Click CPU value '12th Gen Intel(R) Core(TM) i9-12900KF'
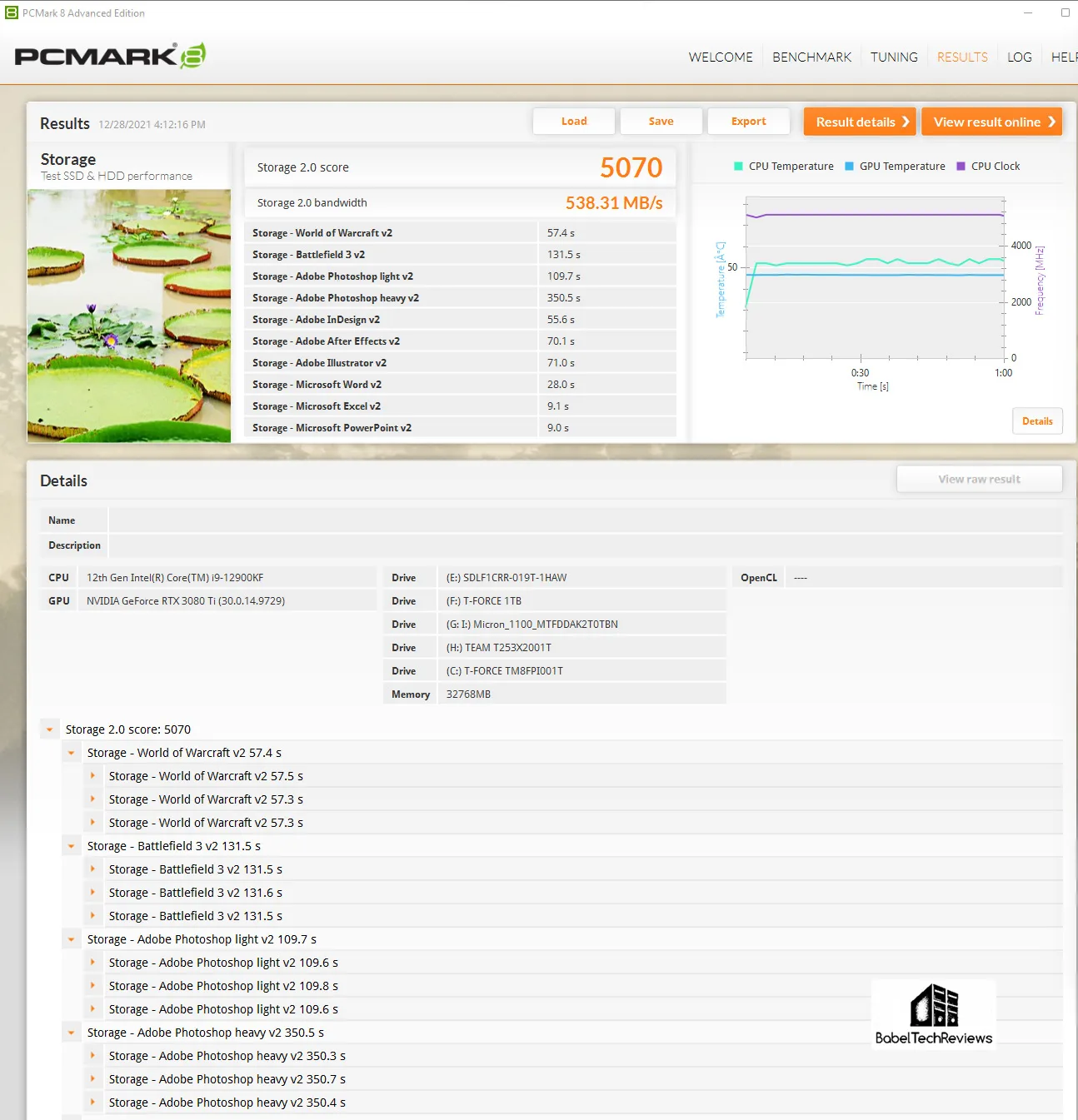 tap(175, 578)
